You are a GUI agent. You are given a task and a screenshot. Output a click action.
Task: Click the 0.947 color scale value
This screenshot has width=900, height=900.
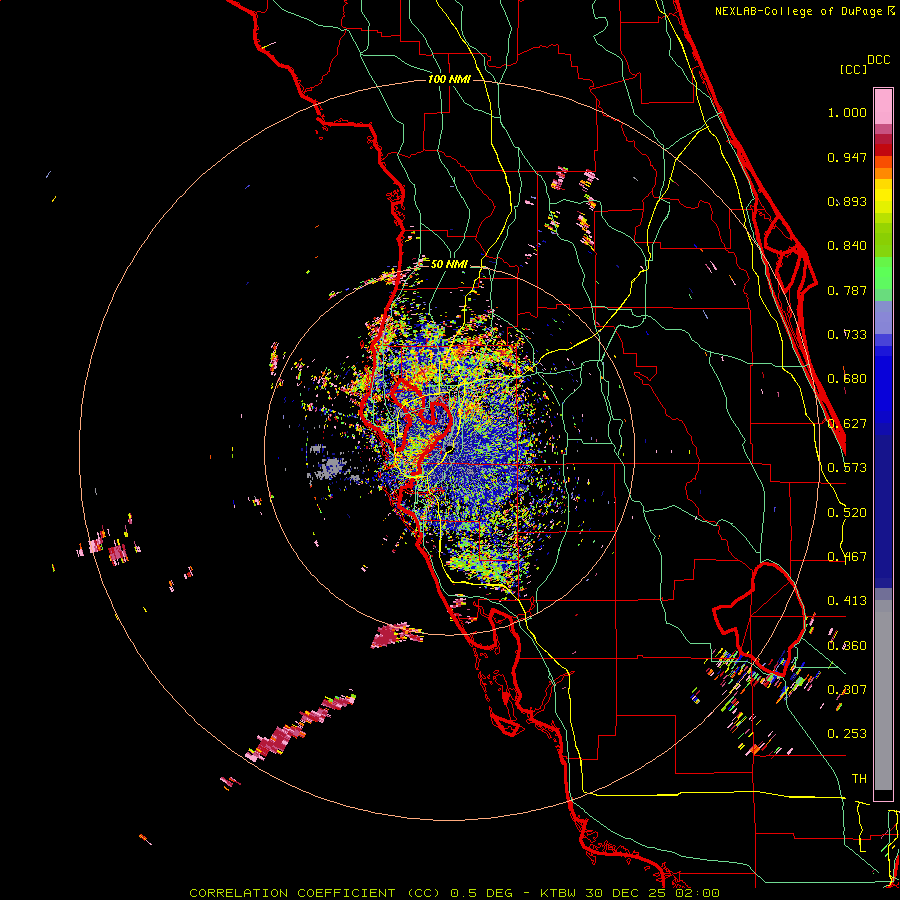(847, 157)
